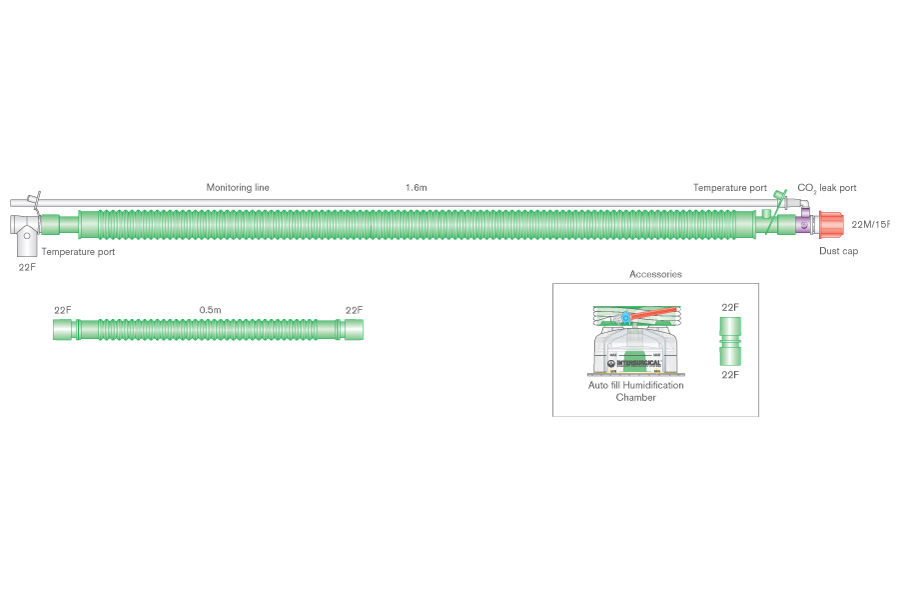Click the "CO2 leak port" label
Screen dimensions: 900x600
pos(826,187)
